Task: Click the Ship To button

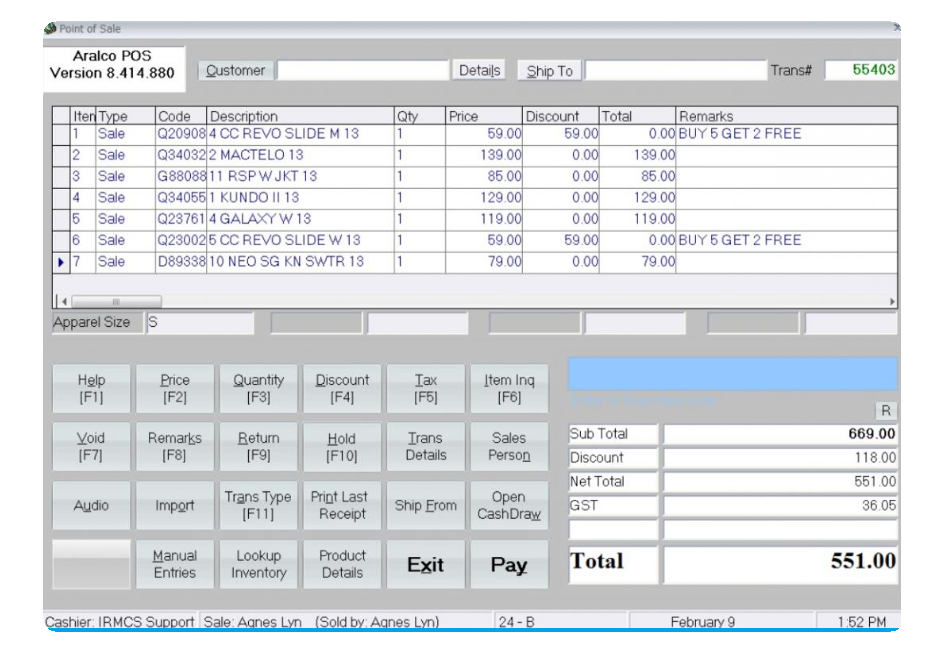Action: click(x=550, y=71)
